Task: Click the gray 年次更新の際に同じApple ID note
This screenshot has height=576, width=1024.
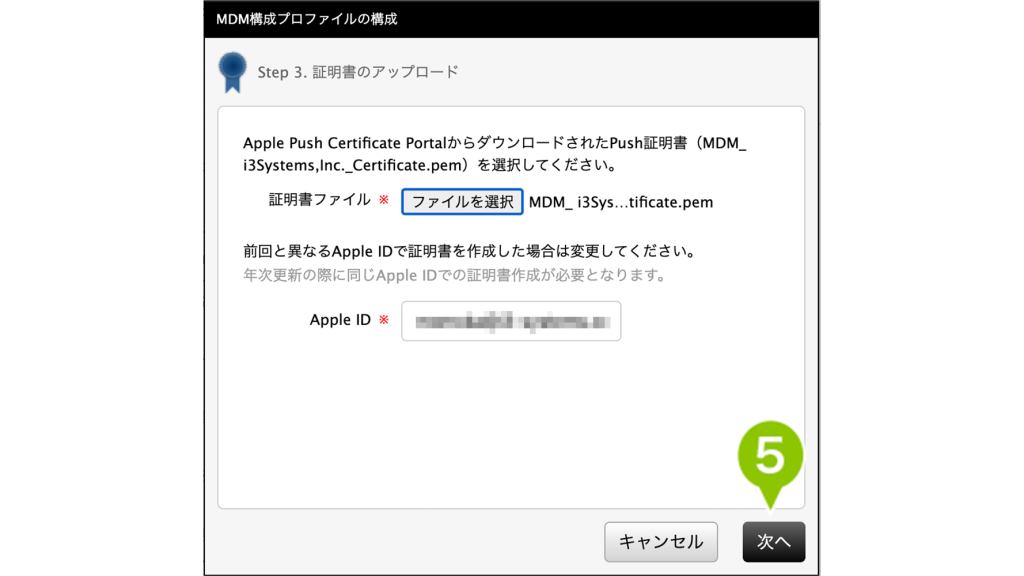Action: tap(455, 276)
